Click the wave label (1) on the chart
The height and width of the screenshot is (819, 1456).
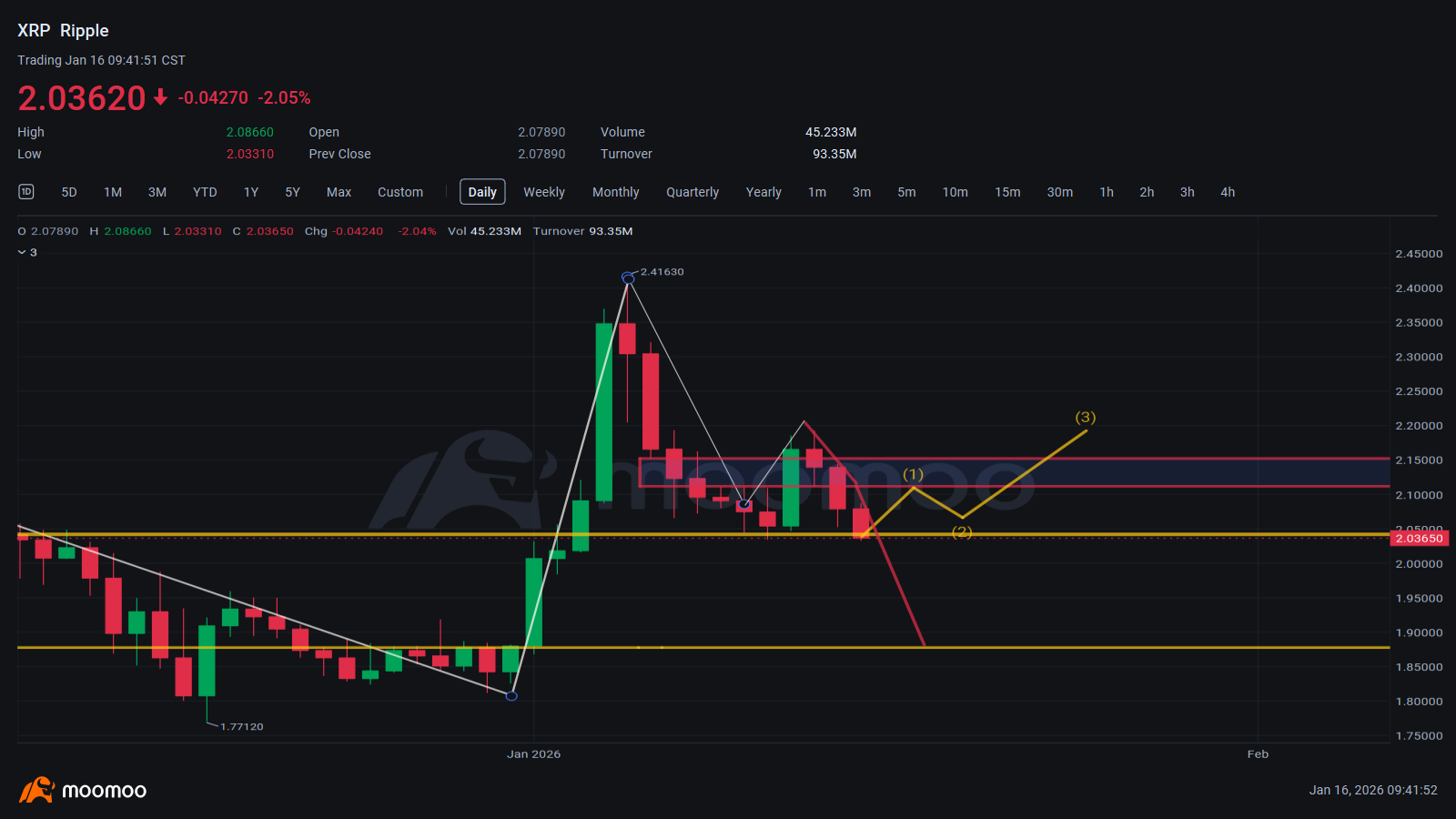[913, 474]
